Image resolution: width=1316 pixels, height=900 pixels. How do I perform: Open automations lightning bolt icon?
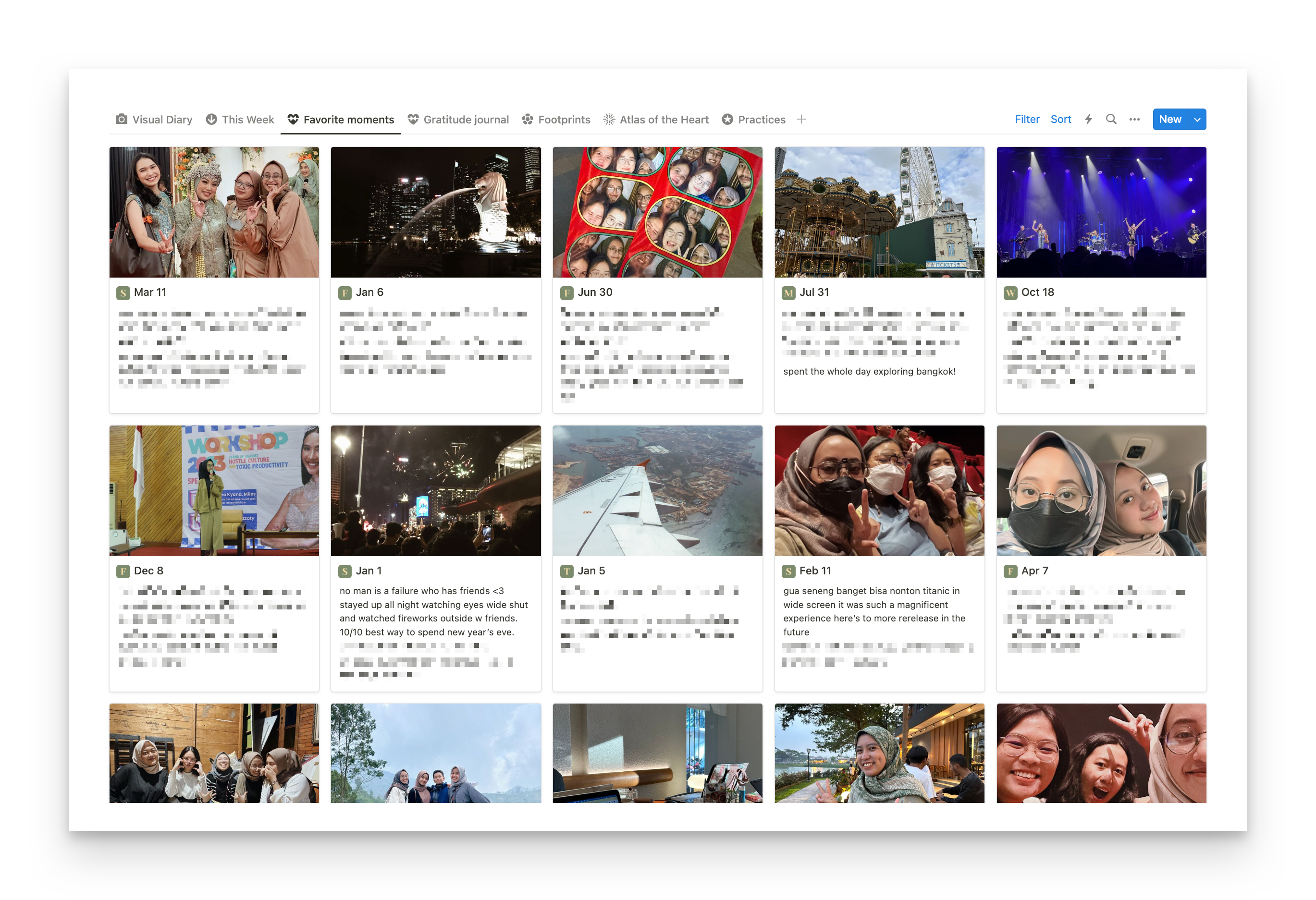1088,120
